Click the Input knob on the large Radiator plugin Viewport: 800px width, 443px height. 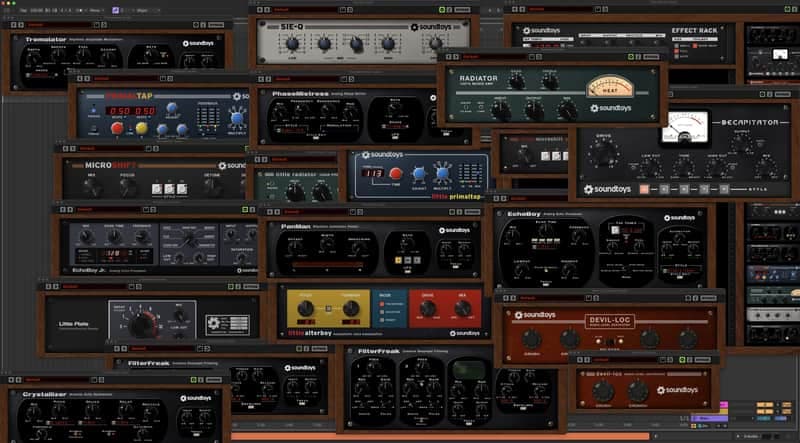[501, 110]
